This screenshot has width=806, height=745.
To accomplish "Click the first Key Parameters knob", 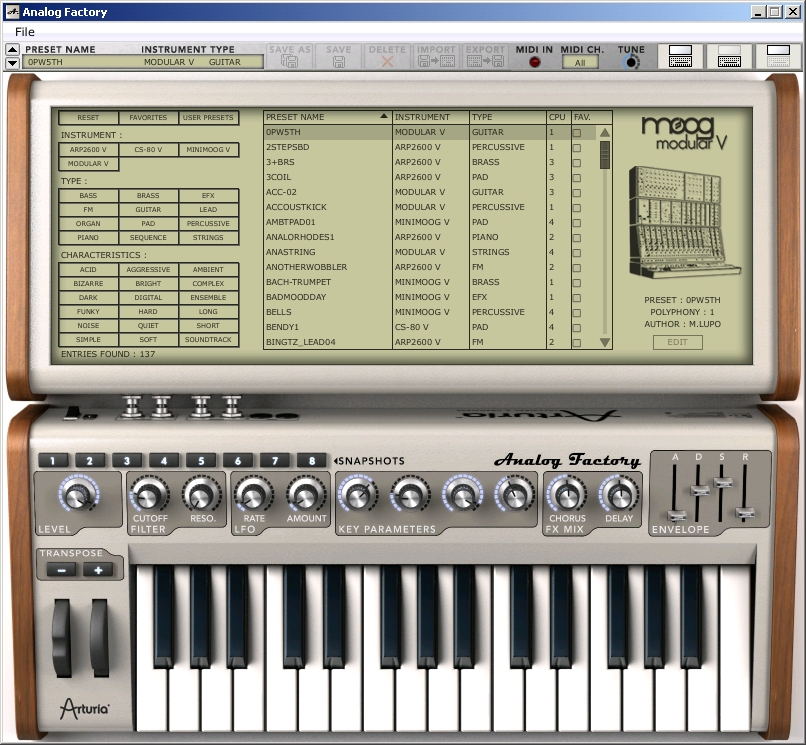I will tap(358, 495).
